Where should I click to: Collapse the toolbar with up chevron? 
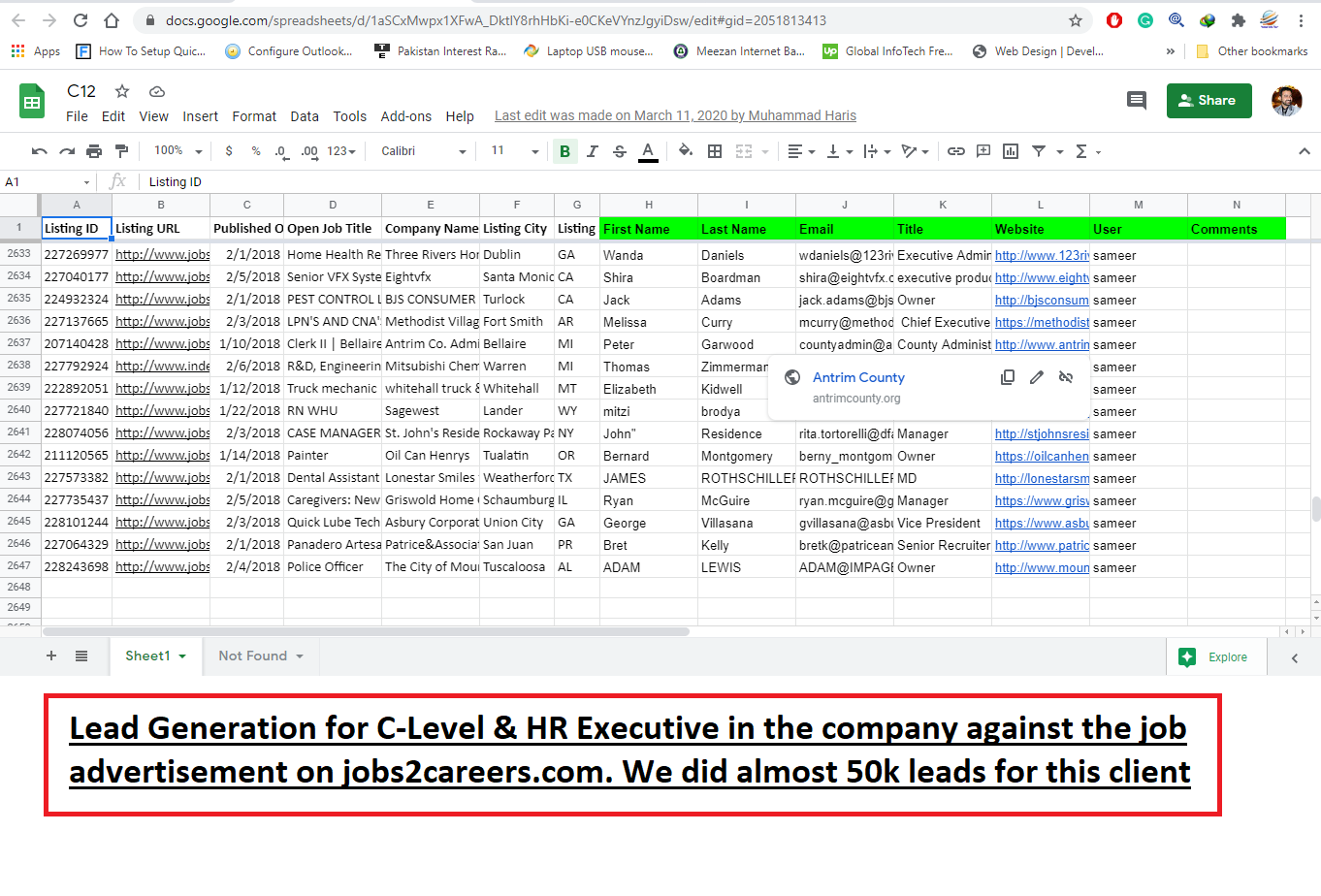pos(1305,151)
